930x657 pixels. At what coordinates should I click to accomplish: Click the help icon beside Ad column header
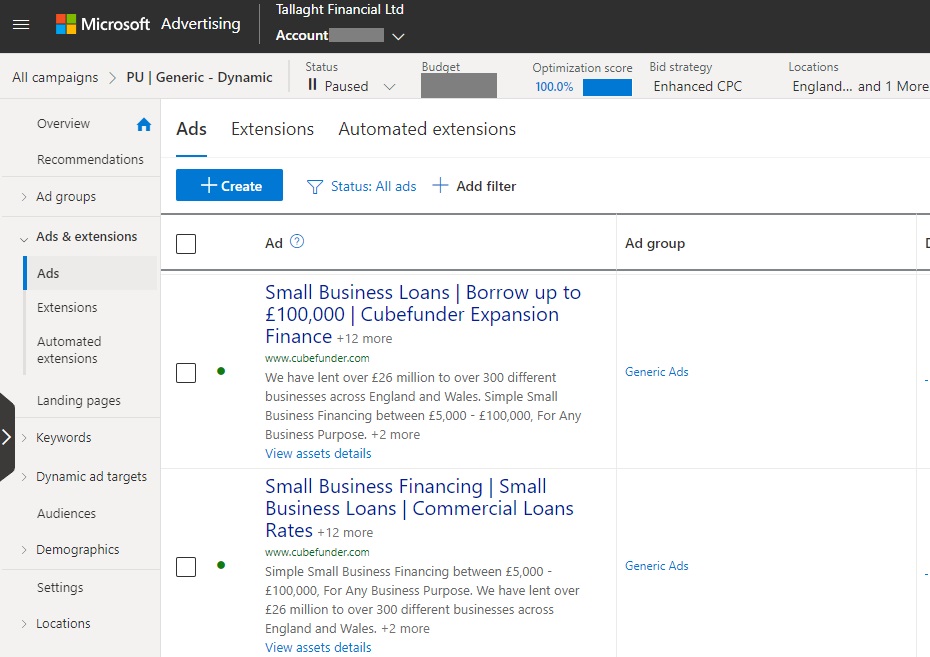pos(296,242)
